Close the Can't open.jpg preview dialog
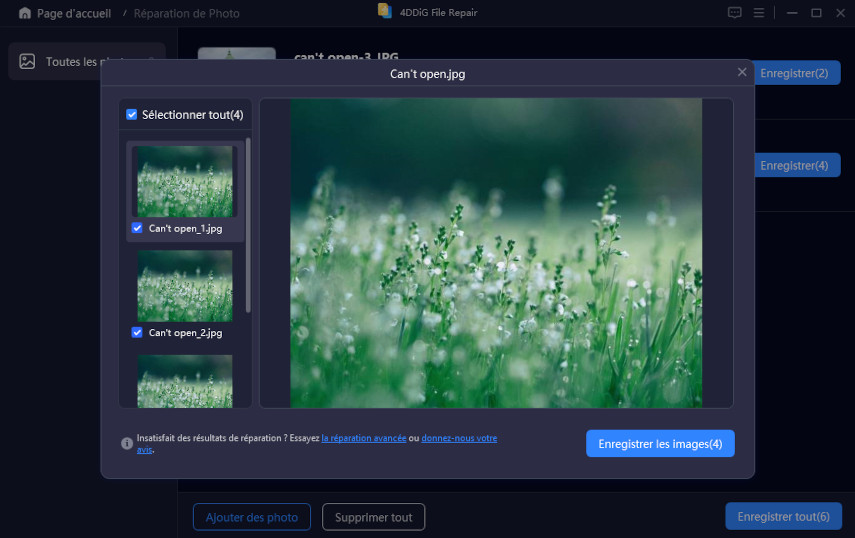This screenshot has width=855, height=538. point(742,72)
